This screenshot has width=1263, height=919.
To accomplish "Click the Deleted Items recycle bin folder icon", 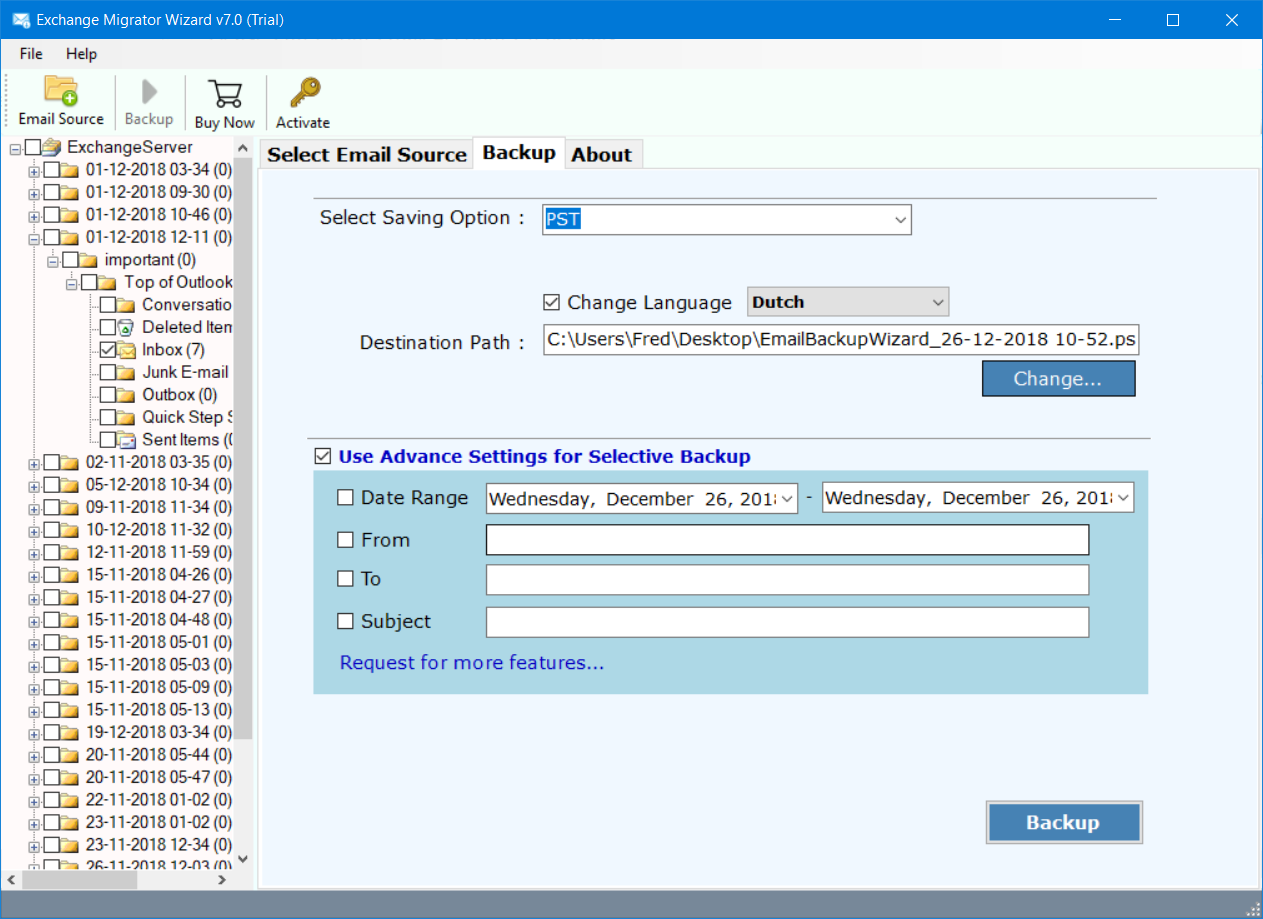I will (127, 327).
